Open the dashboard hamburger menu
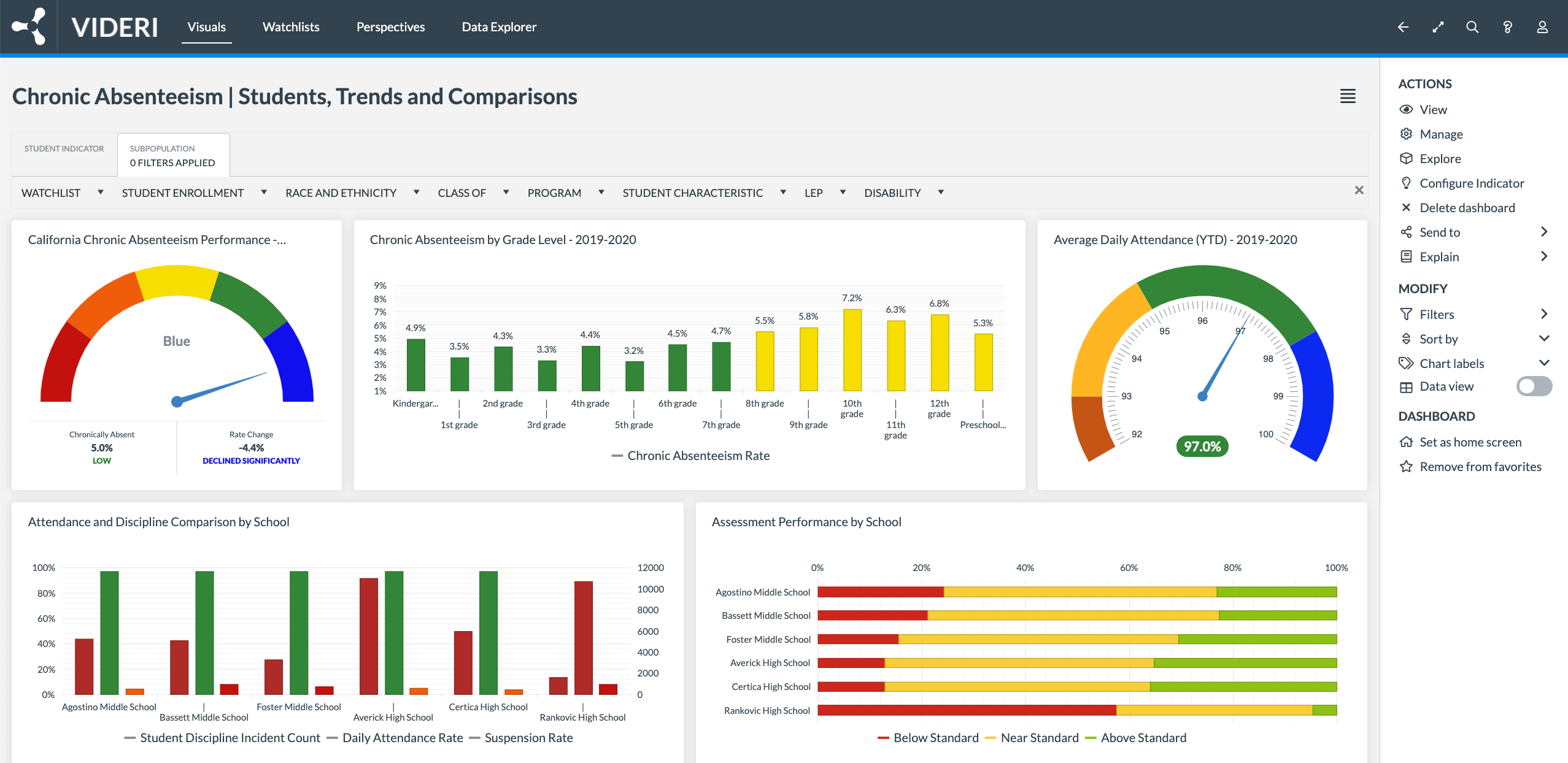 [1347, 96]
